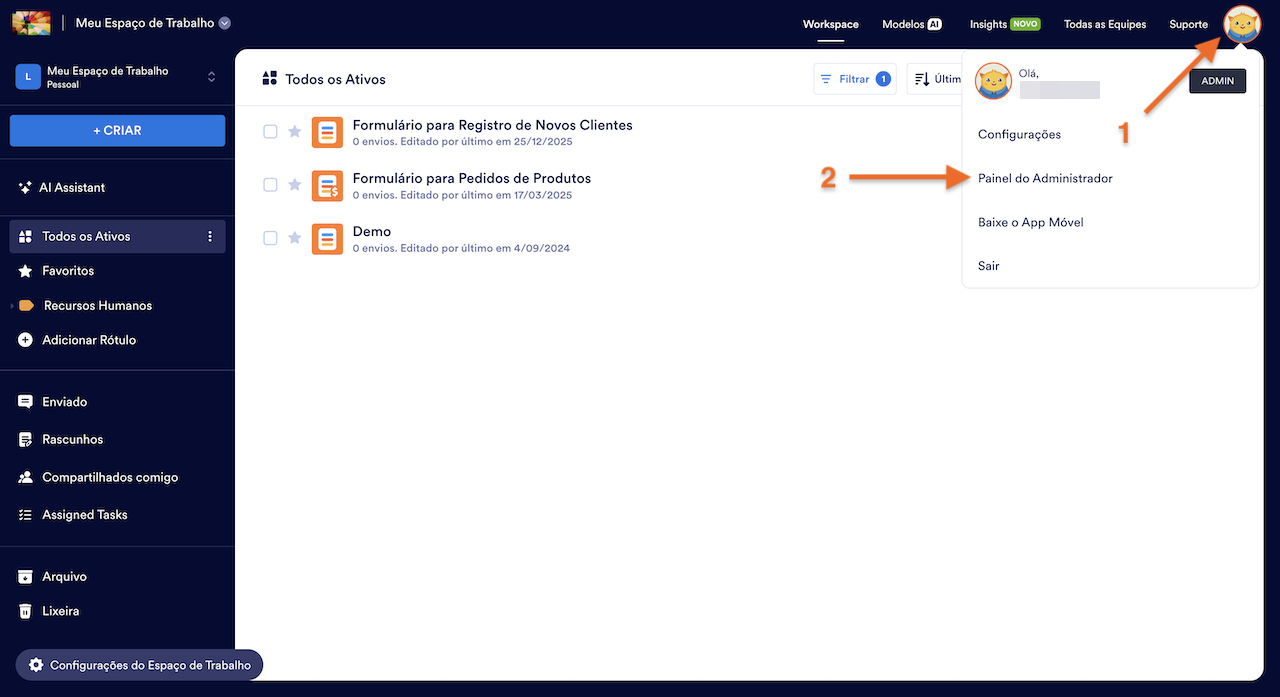Expand the Recursos Humanos label folder
This screenshot has height=697, width=1280.
click(x=12, y=306)
